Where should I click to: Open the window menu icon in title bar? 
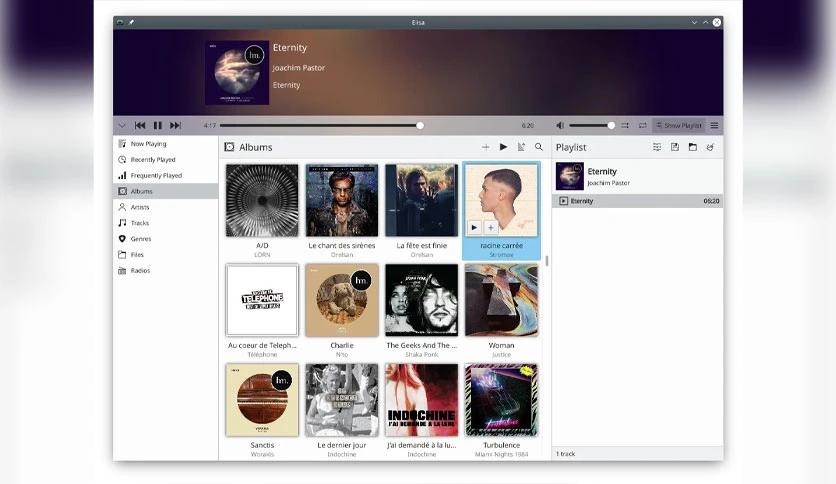tap(120, 22)
